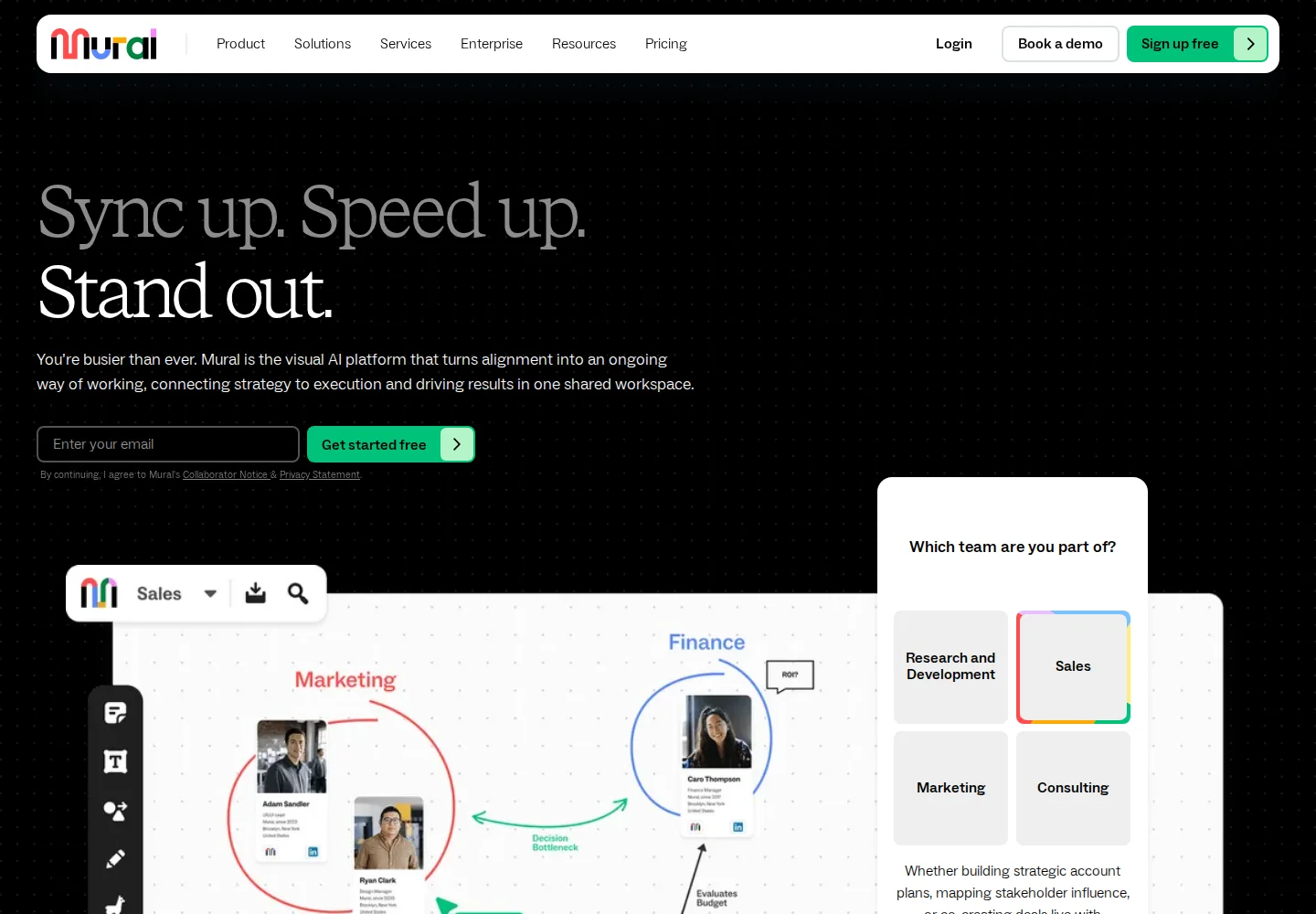Open the Resources menu
Screen dimensions: 1316x914
pos(584,44)
